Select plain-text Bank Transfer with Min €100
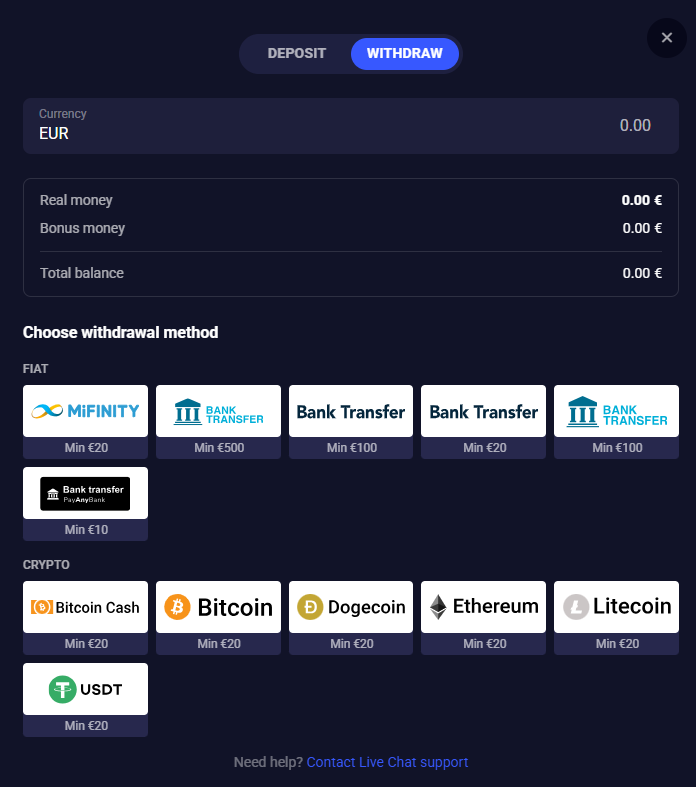This screenshot has height=787, width=696. pyautogui.click(x=351, y=411)
